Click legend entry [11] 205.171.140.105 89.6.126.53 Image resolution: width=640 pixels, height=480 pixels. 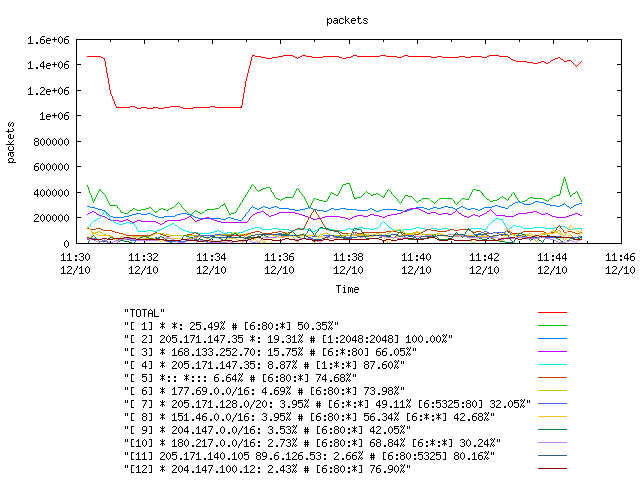pos(309,456)
